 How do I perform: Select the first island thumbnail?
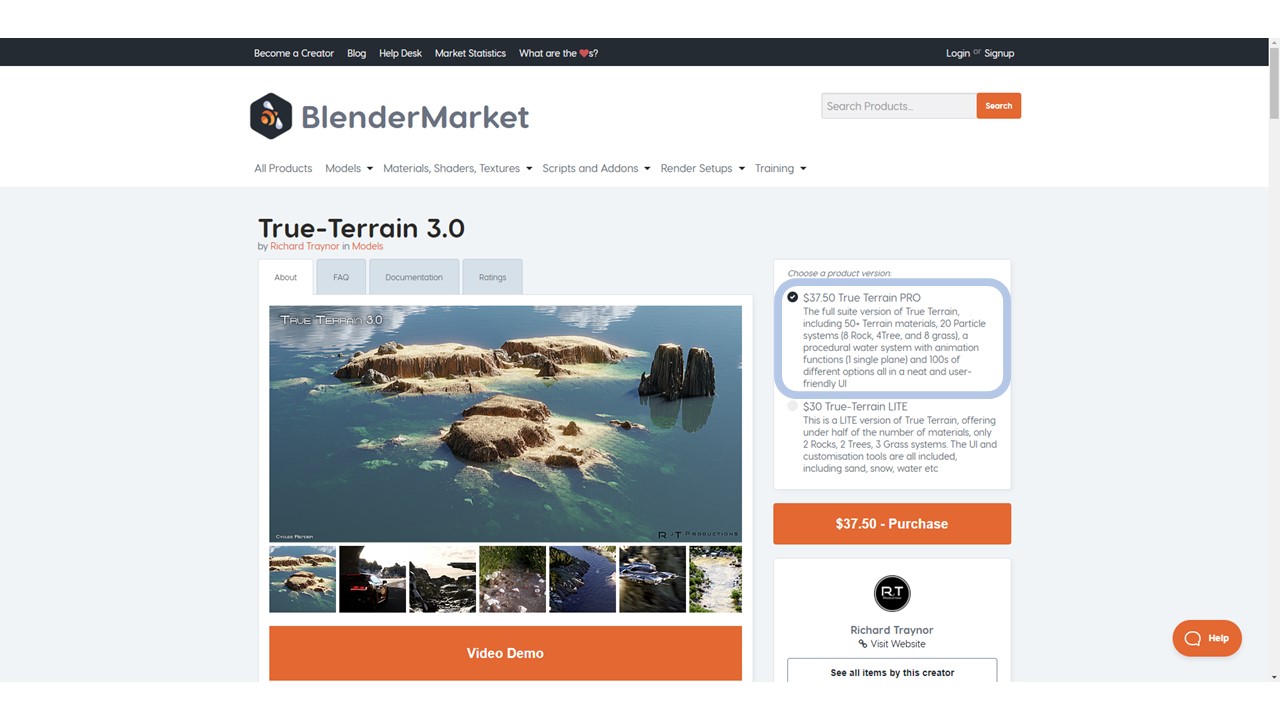302,579
